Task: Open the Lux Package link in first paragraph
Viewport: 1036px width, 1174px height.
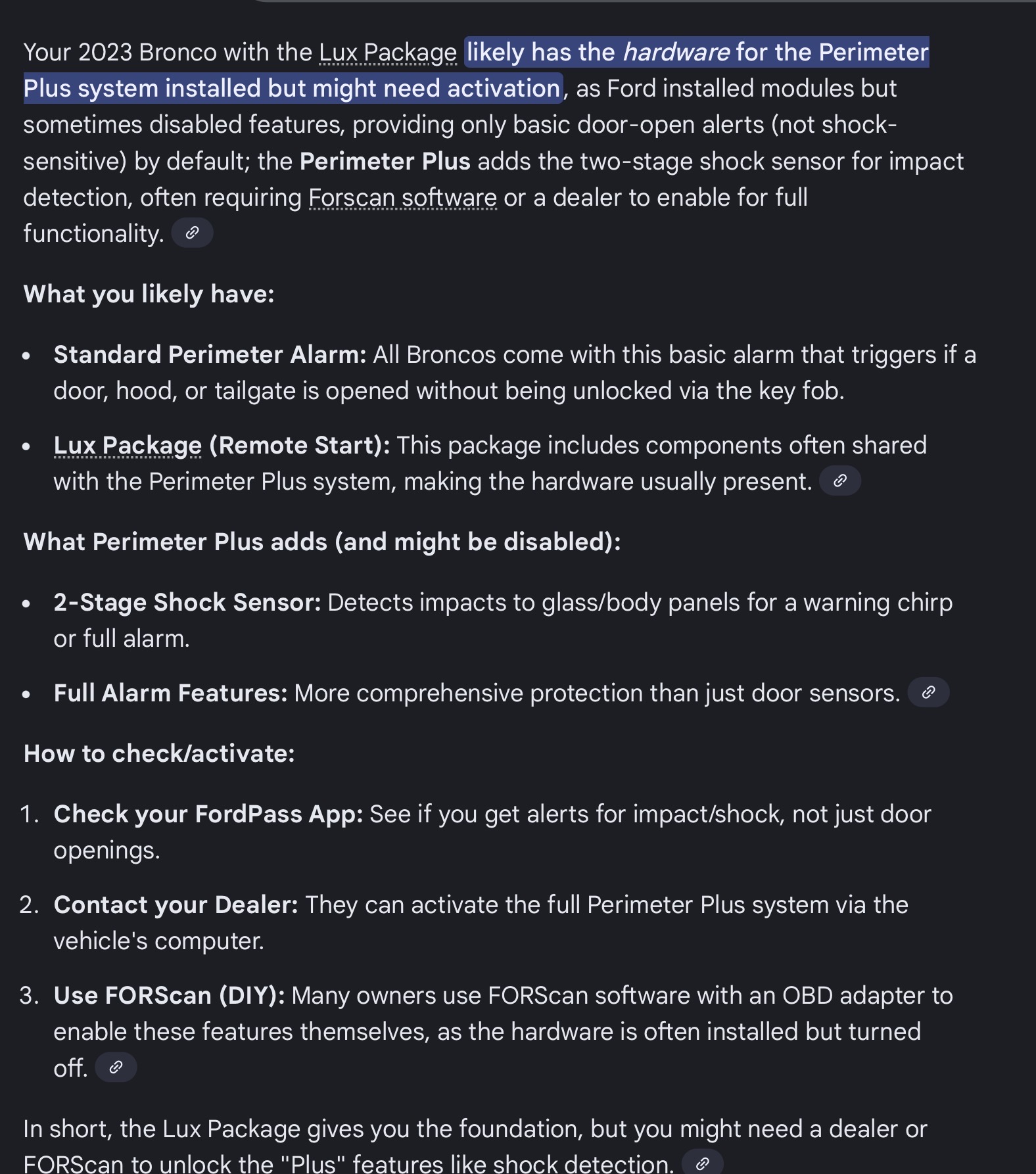Action: pyautogui.click(x=388, y=53)
